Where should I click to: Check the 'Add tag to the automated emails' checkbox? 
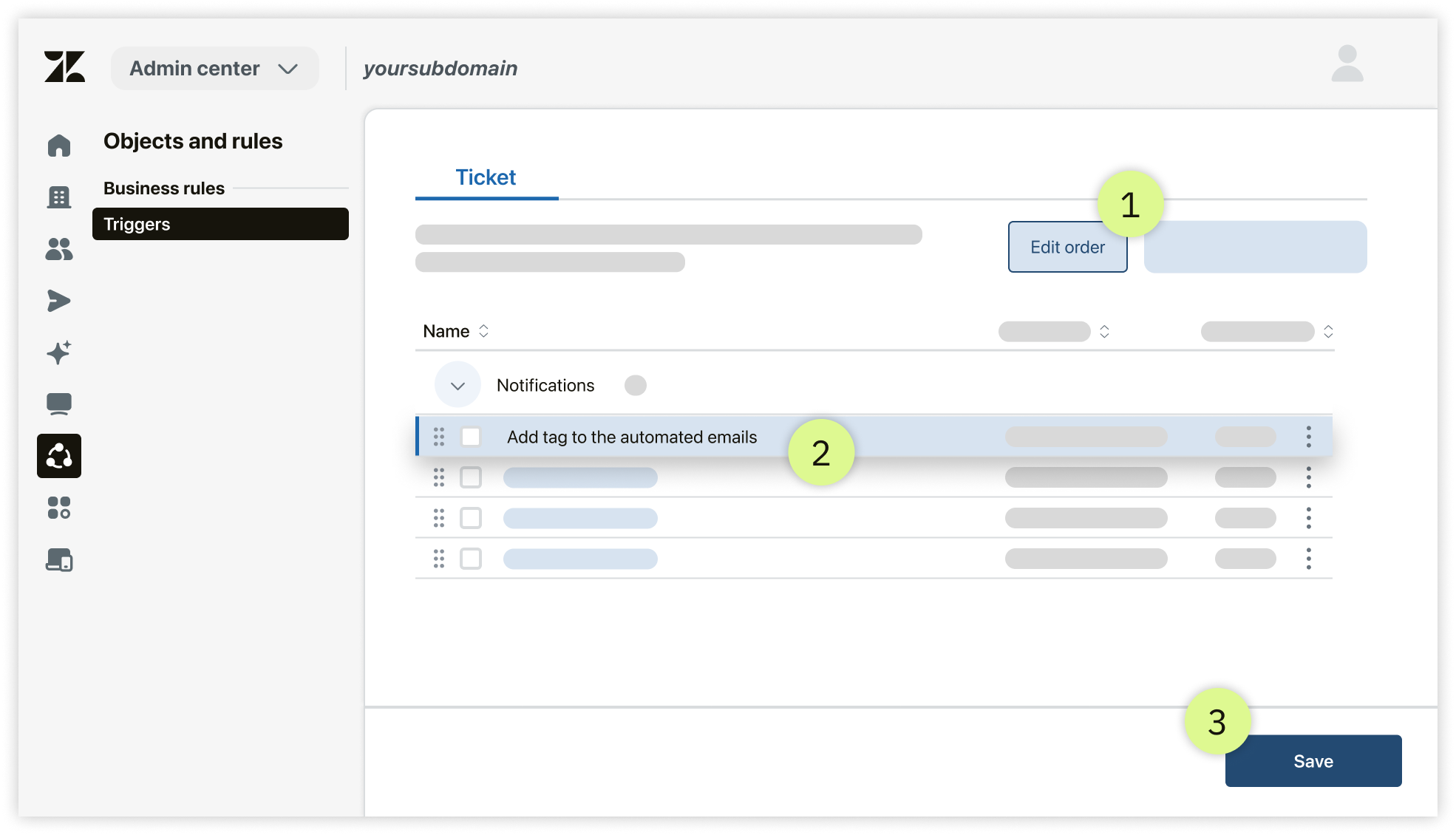pos(471,437)
